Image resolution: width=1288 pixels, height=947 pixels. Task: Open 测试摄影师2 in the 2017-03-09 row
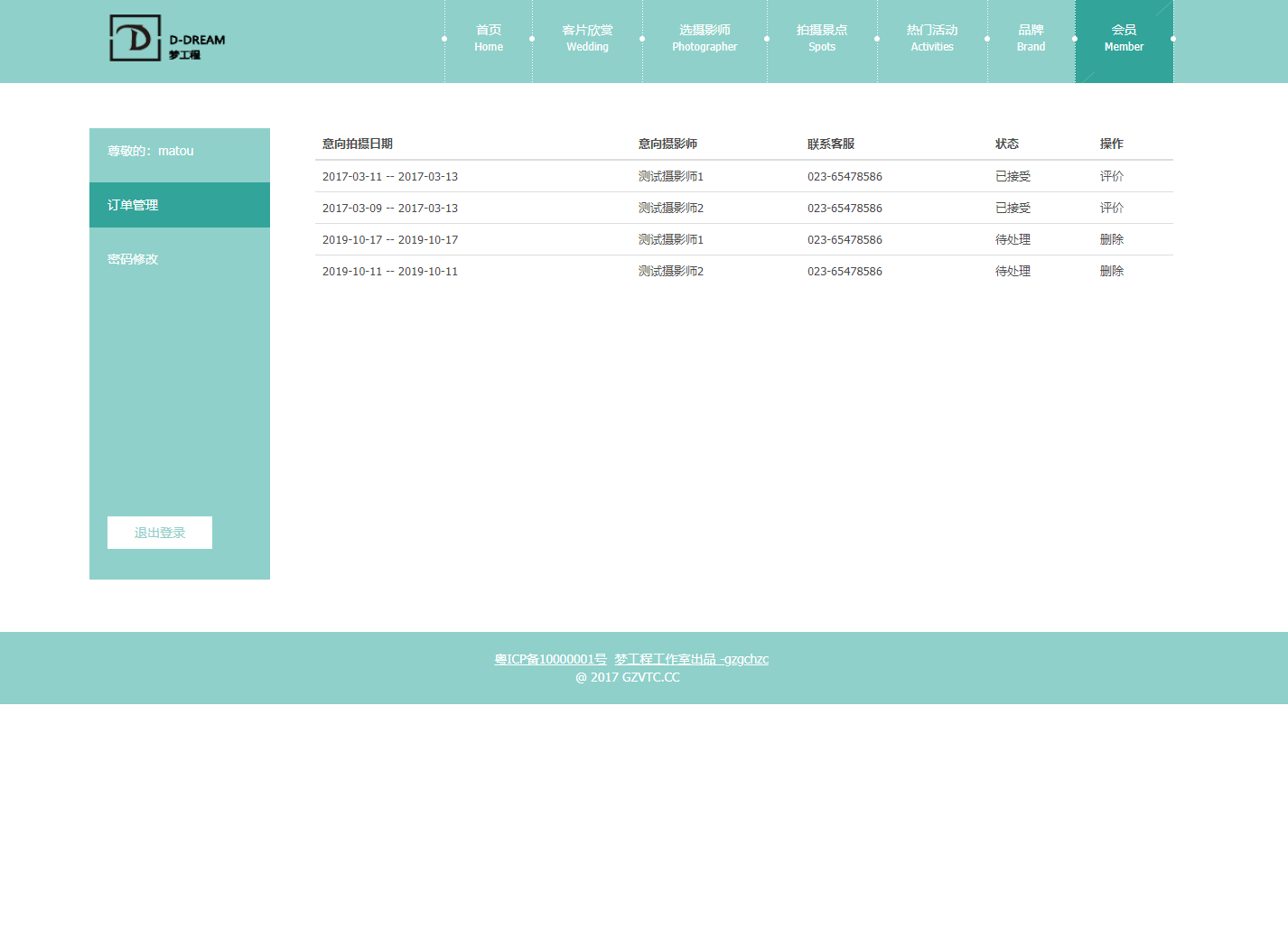pyautogui.click(x=670, y=208)
